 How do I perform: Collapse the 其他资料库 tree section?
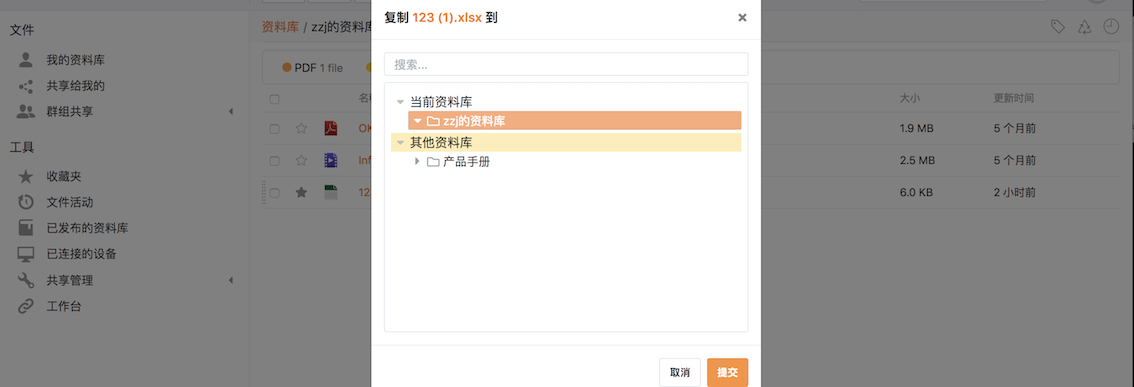tap(400, 143)
